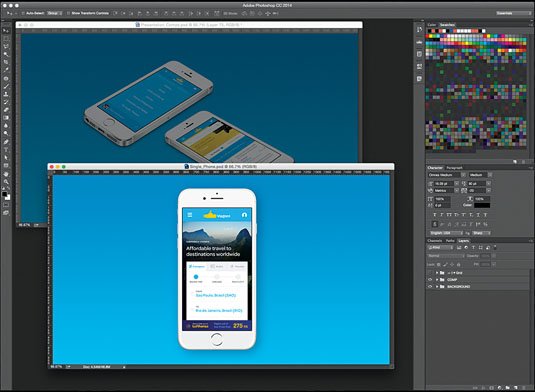Enable Show Transform Controls checkbox
This screenshot has height=392, width=535.
tap(68, 13)
